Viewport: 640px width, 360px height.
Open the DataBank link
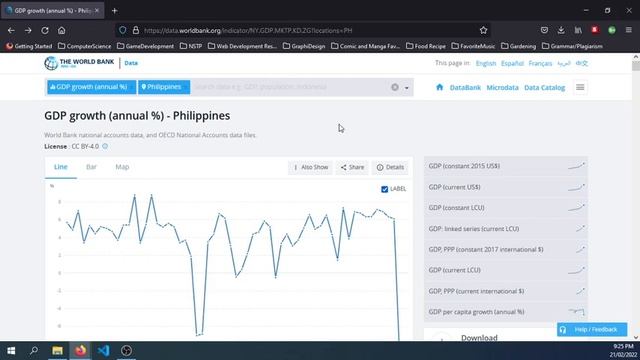click(x=465, y=87)
